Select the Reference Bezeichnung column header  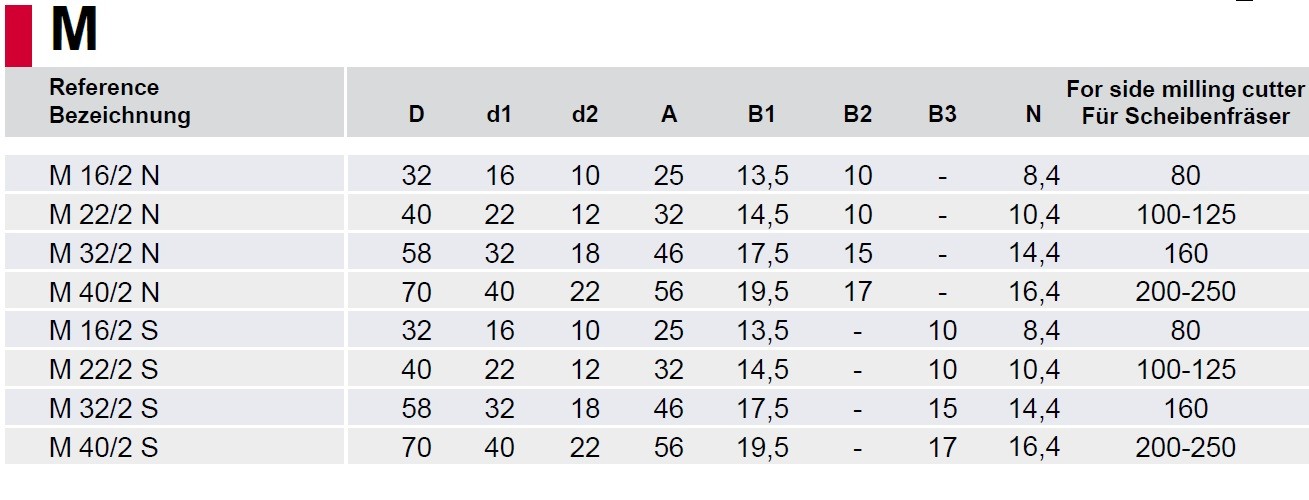click(x=120, y=101)
